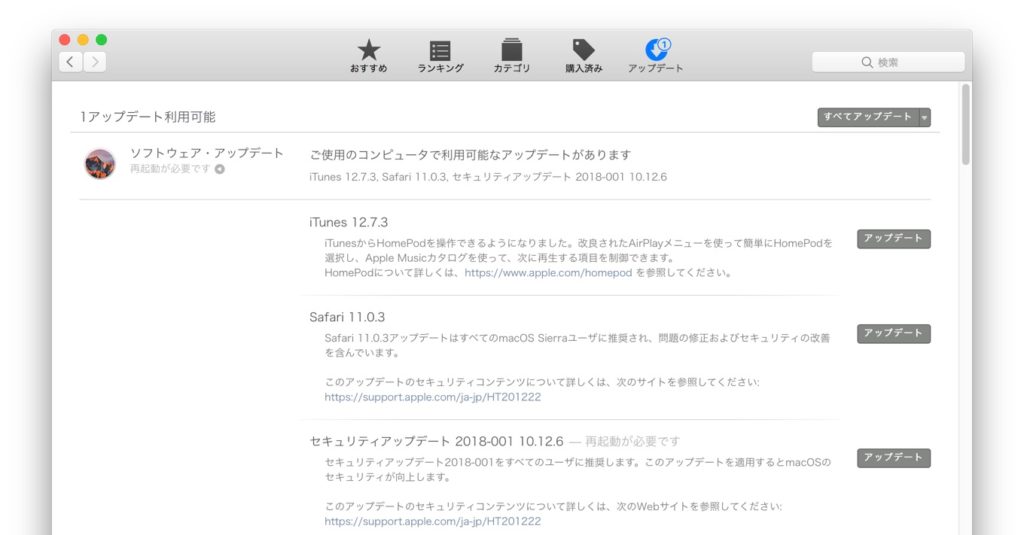Open the HT201222 support link under Safari 11.0.3
Viewport: 1024px width, 535px height.
432,397
